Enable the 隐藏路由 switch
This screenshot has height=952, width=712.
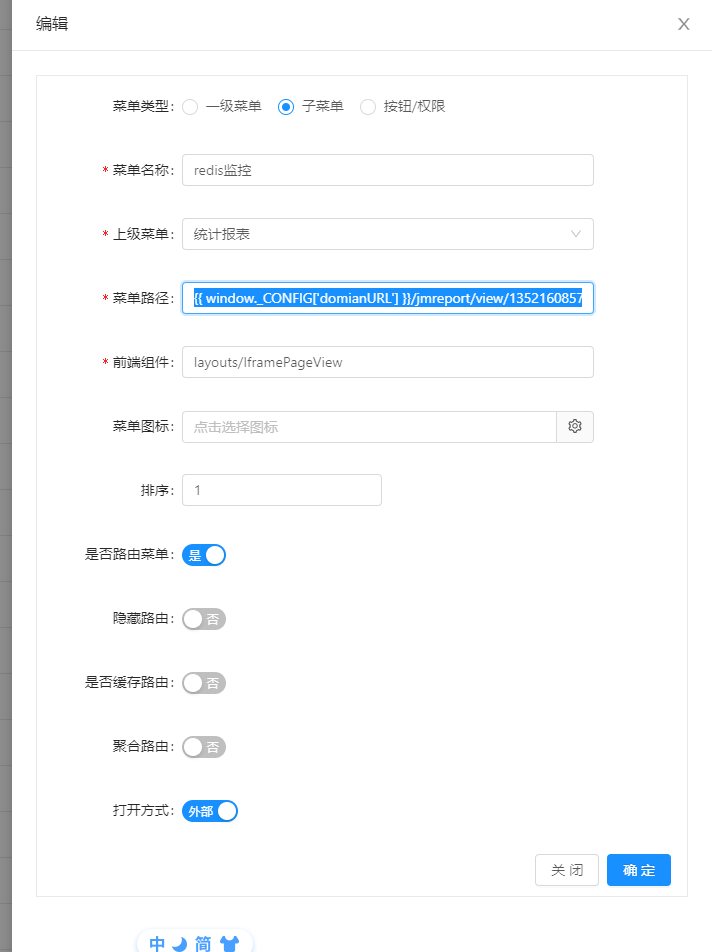click(x=204, y=619)
